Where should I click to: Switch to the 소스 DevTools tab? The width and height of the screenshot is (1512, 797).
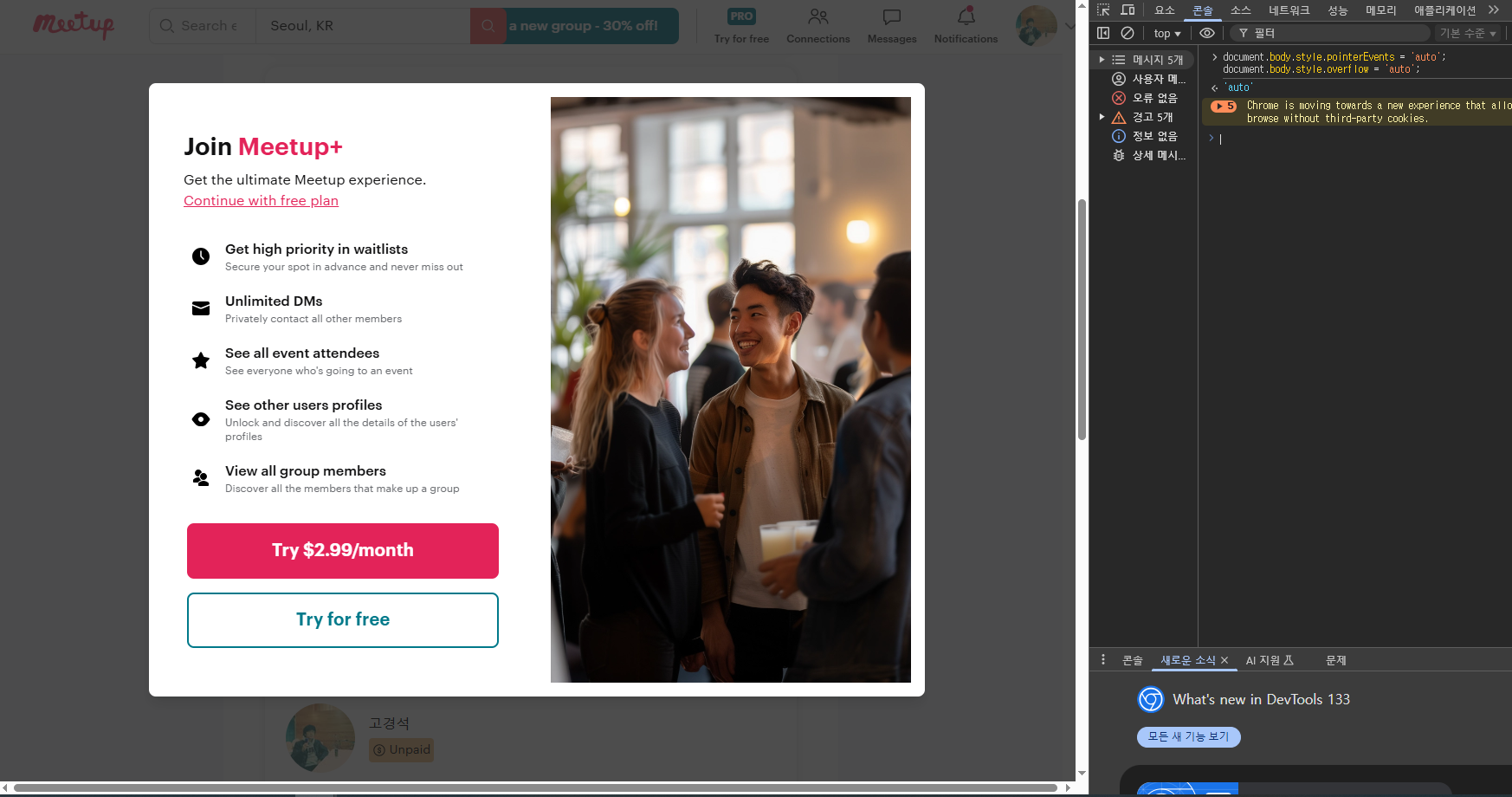(1241, 10)
